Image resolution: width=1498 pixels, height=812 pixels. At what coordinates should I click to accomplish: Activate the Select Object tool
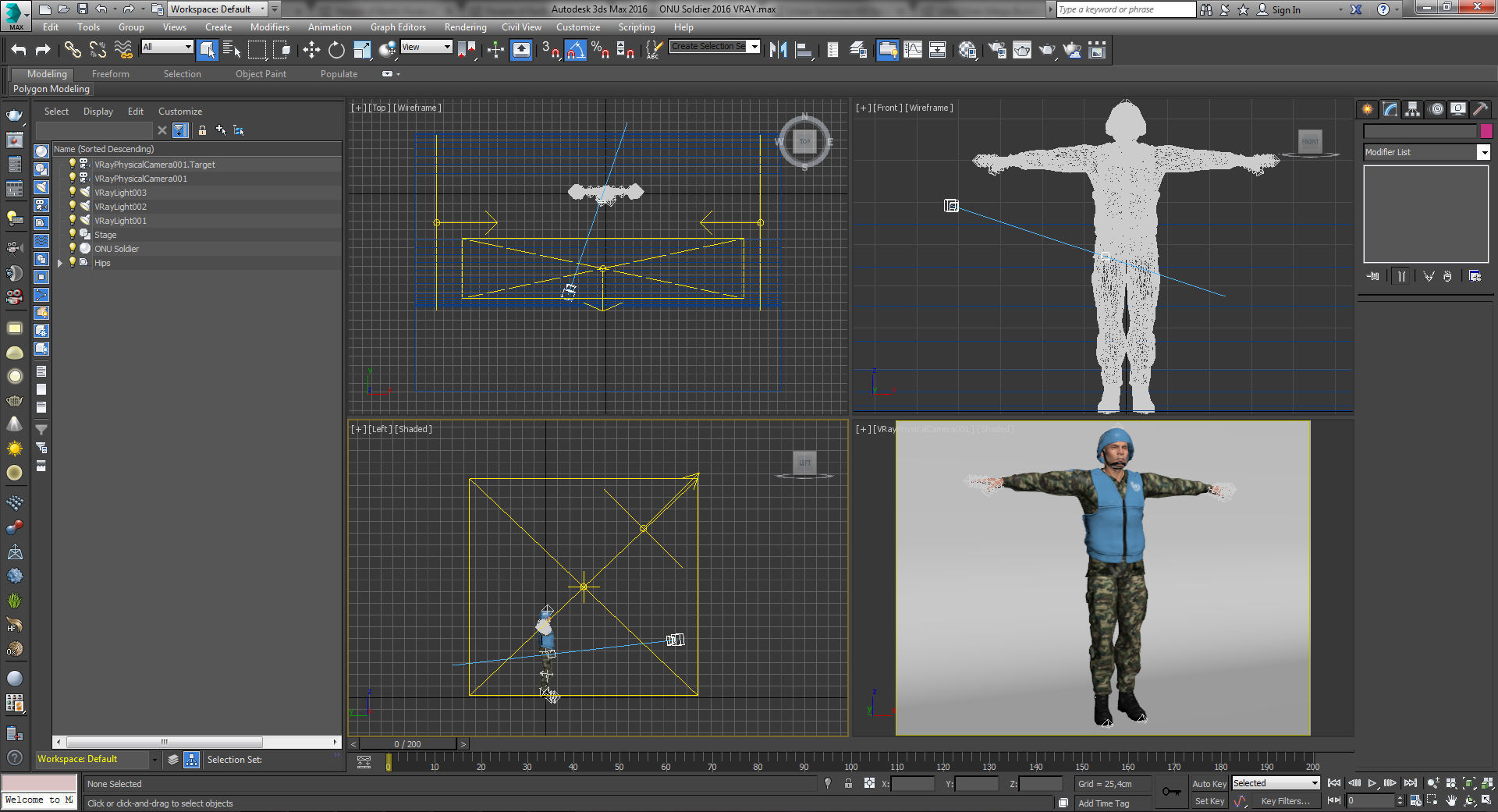click(207, 50)
